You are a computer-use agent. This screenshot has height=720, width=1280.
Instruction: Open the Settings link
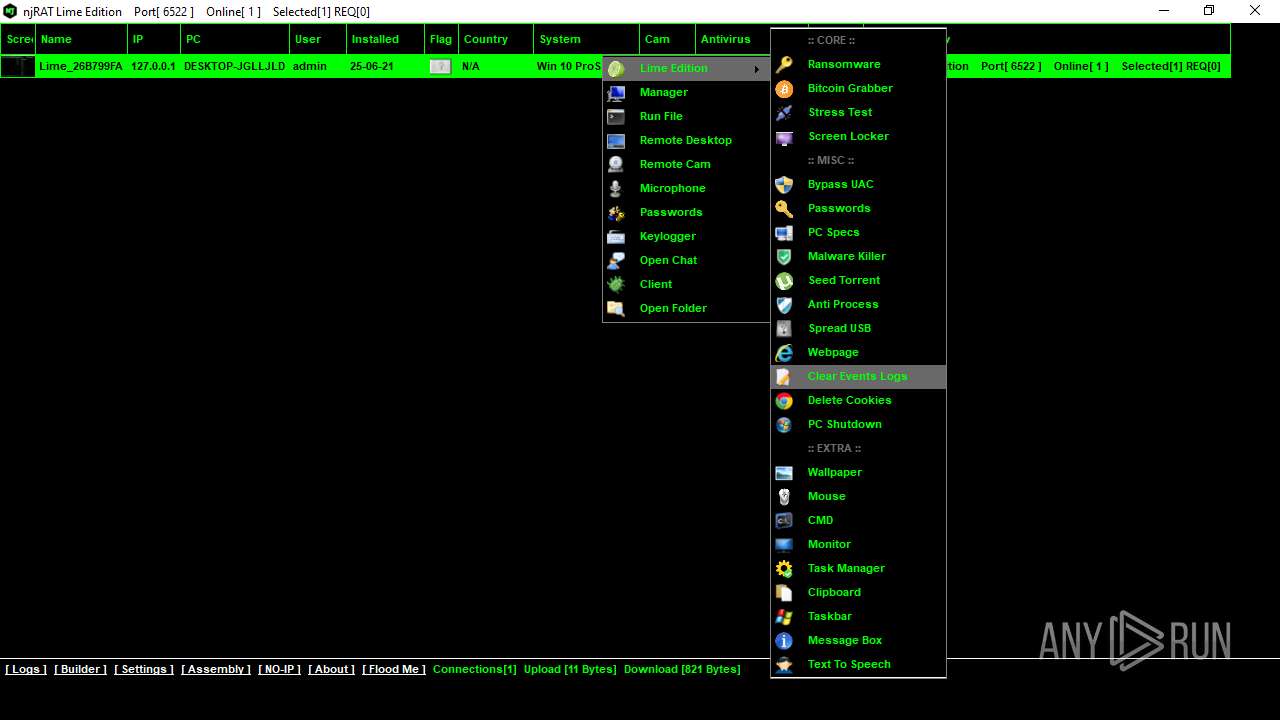(144, 669)
